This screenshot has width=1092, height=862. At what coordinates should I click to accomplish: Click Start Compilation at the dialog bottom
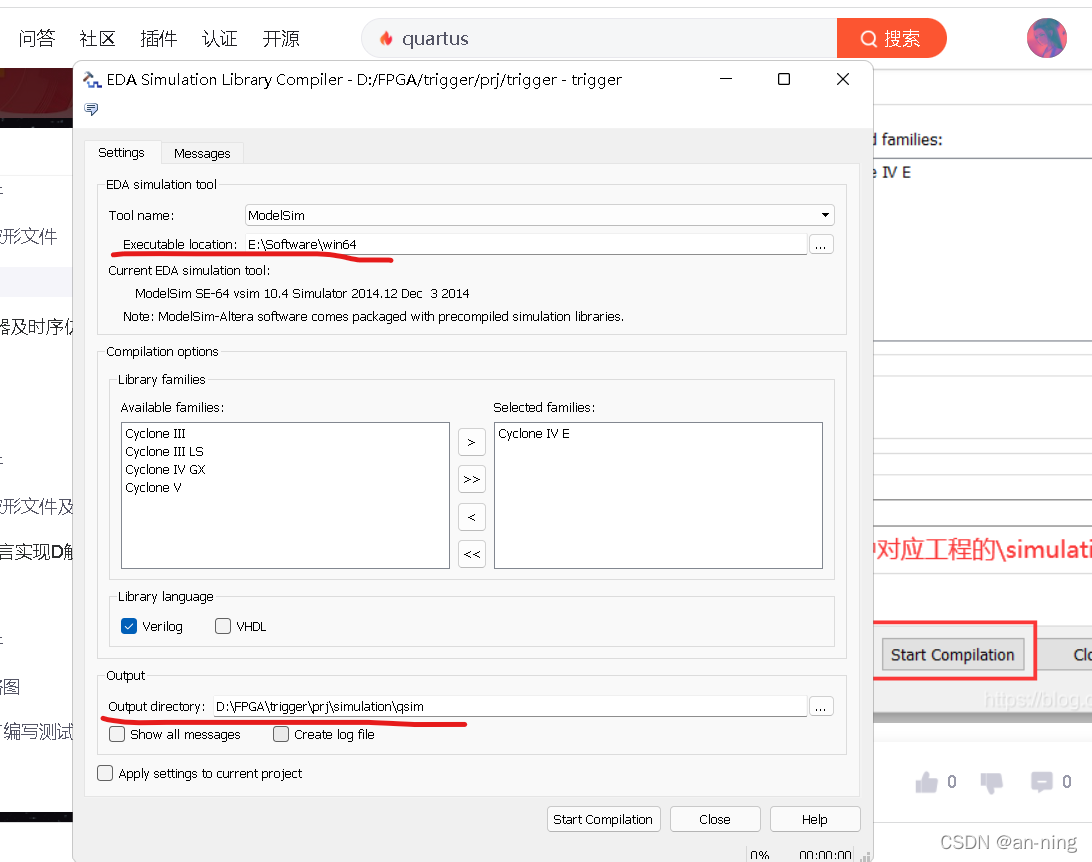click(x=603, y=820)
